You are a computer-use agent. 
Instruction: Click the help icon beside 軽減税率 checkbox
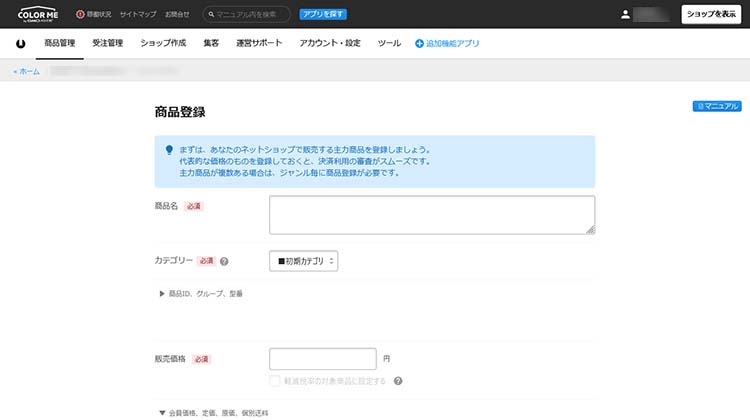click(398, 381)
